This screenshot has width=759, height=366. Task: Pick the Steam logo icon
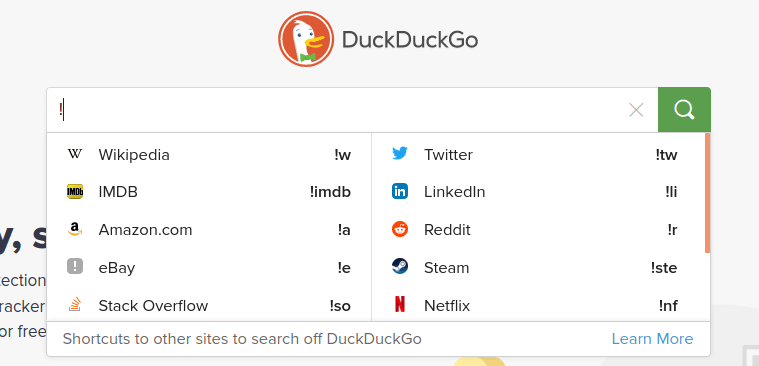point(400,267)
